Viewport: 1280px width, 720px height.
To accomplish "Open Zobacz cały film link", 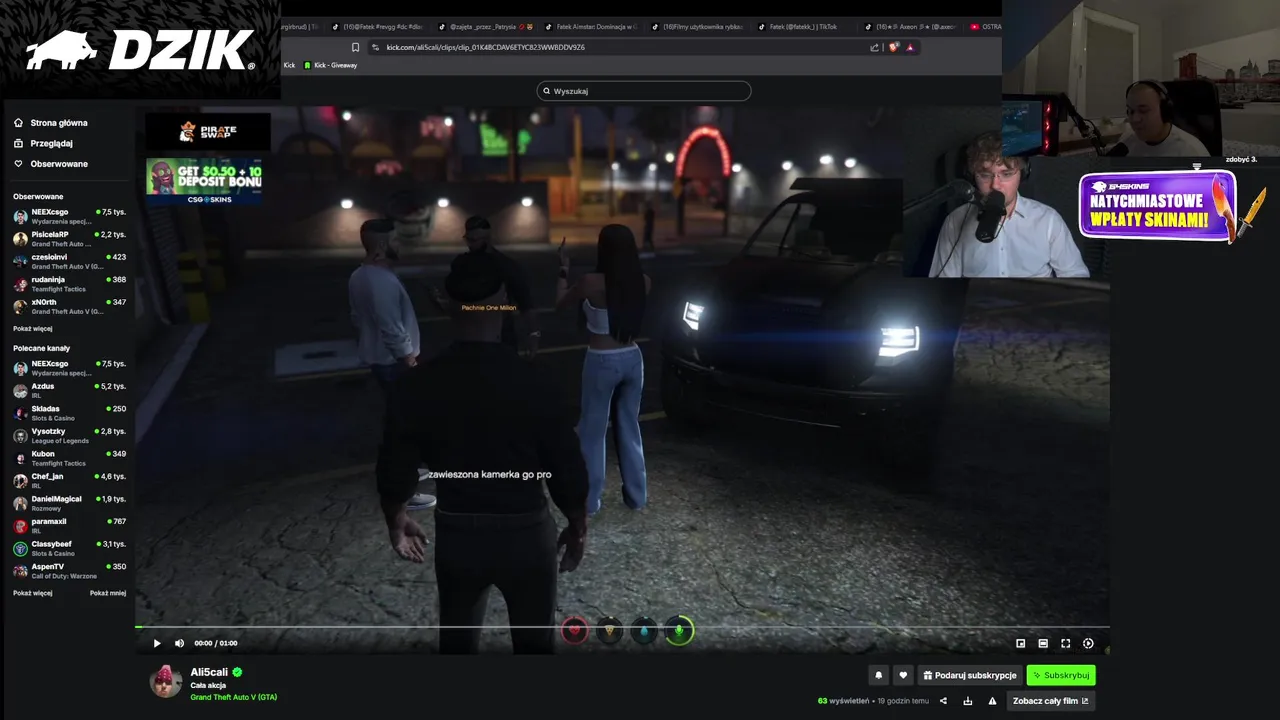I will click(x=1050, y=701).
